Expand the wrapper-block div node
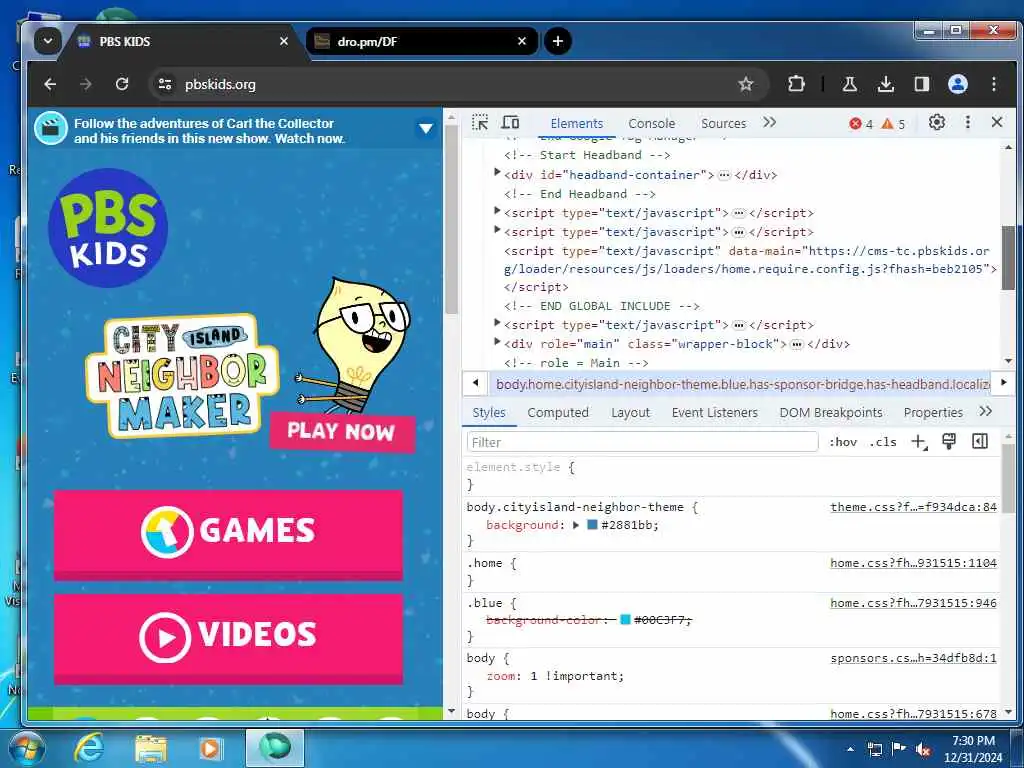 497,342
